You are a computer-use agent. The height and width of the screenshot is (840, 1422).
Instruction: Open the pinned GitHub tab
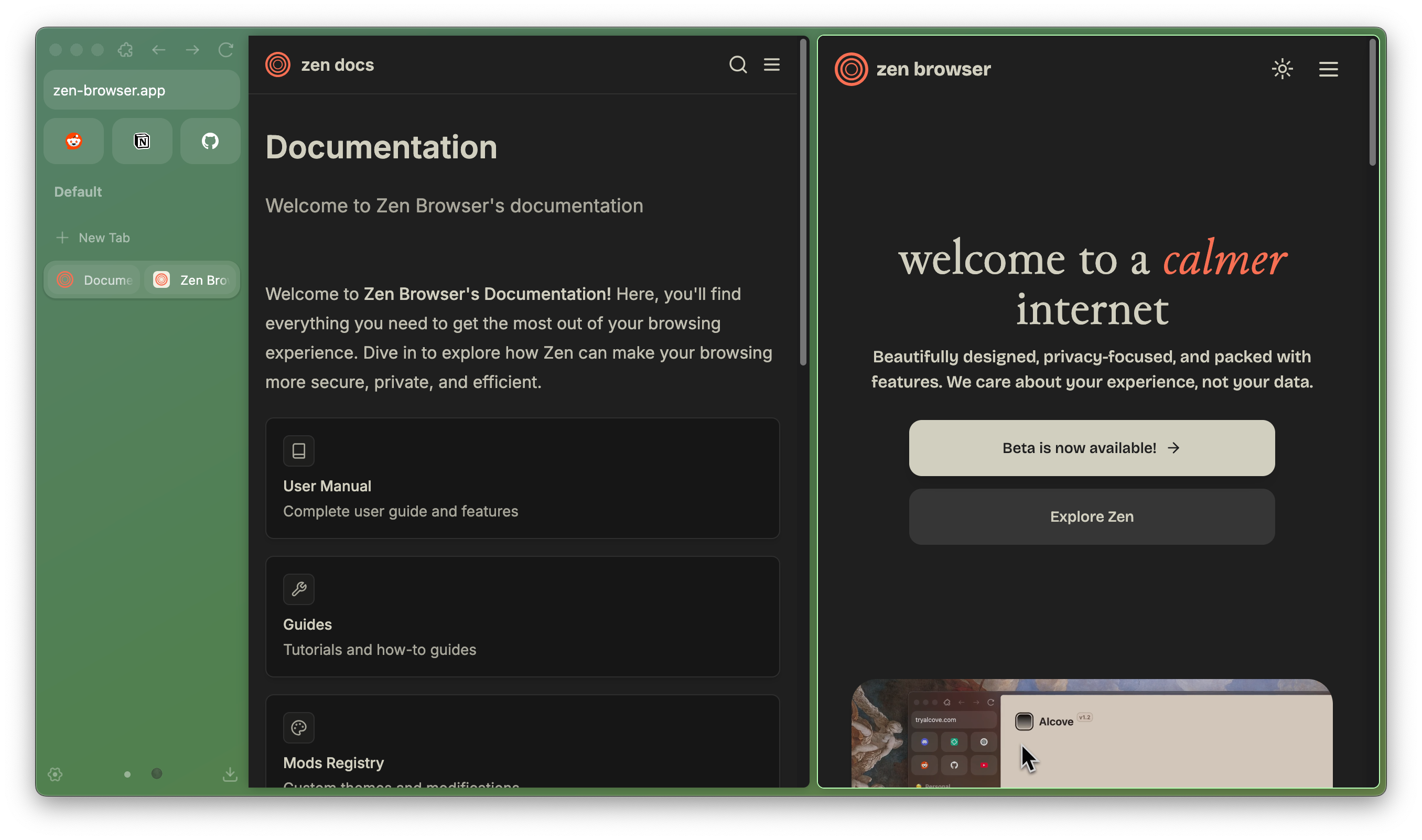click(210, 141)
